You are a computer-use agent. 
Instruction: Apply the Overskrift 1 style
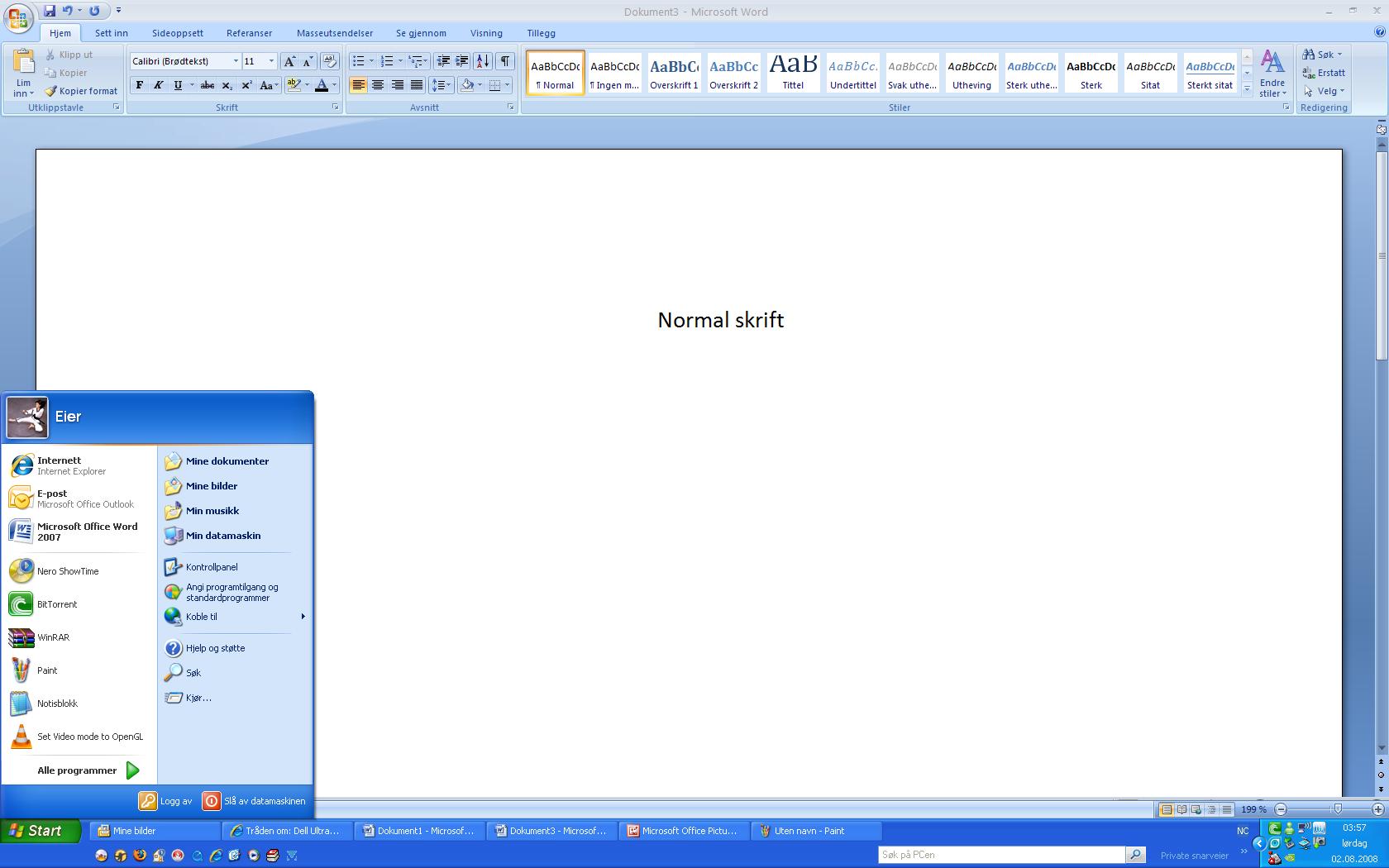click(674, 73)
